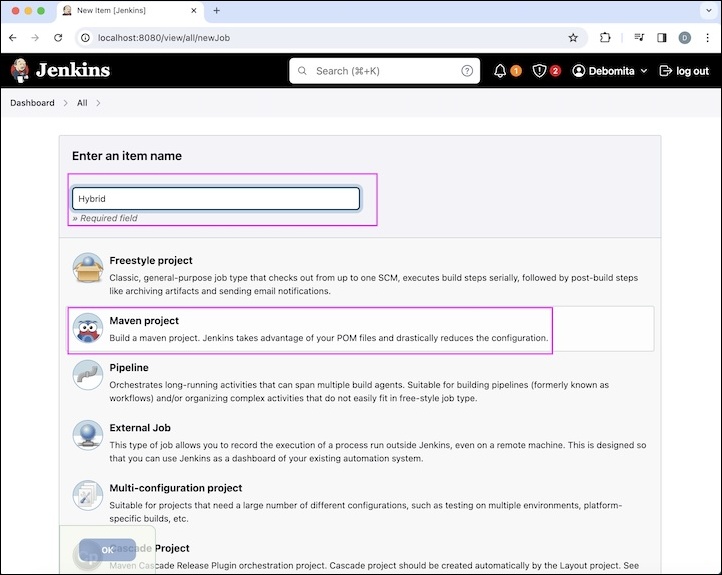722x575 pixels.
Task: Click the localhost:8080 address bar URL
Action: click(x=164, y=38)
